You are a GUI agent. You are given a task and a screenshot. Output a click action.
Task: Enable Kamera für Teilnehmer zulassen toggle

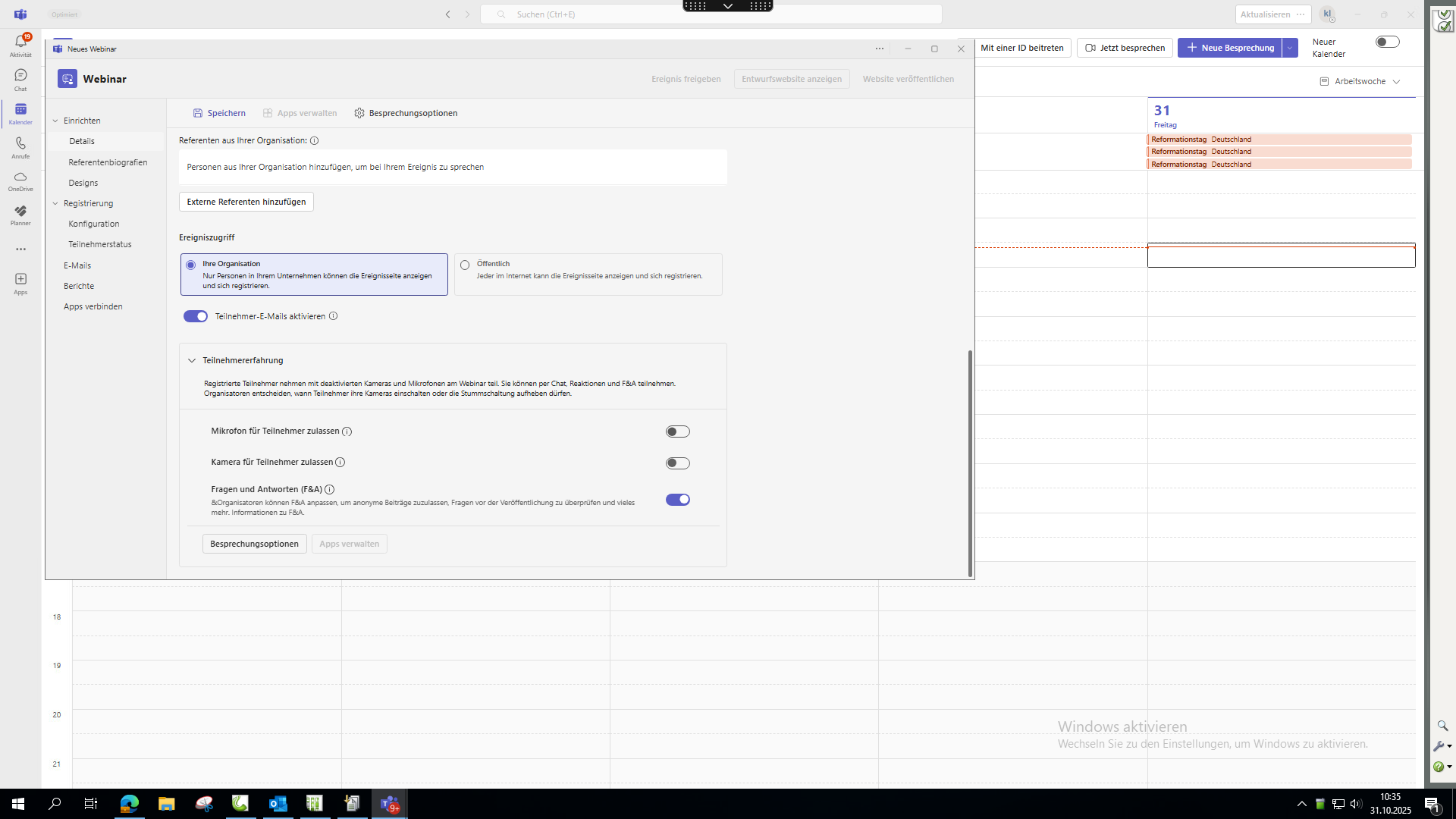[x=677, y=463]
